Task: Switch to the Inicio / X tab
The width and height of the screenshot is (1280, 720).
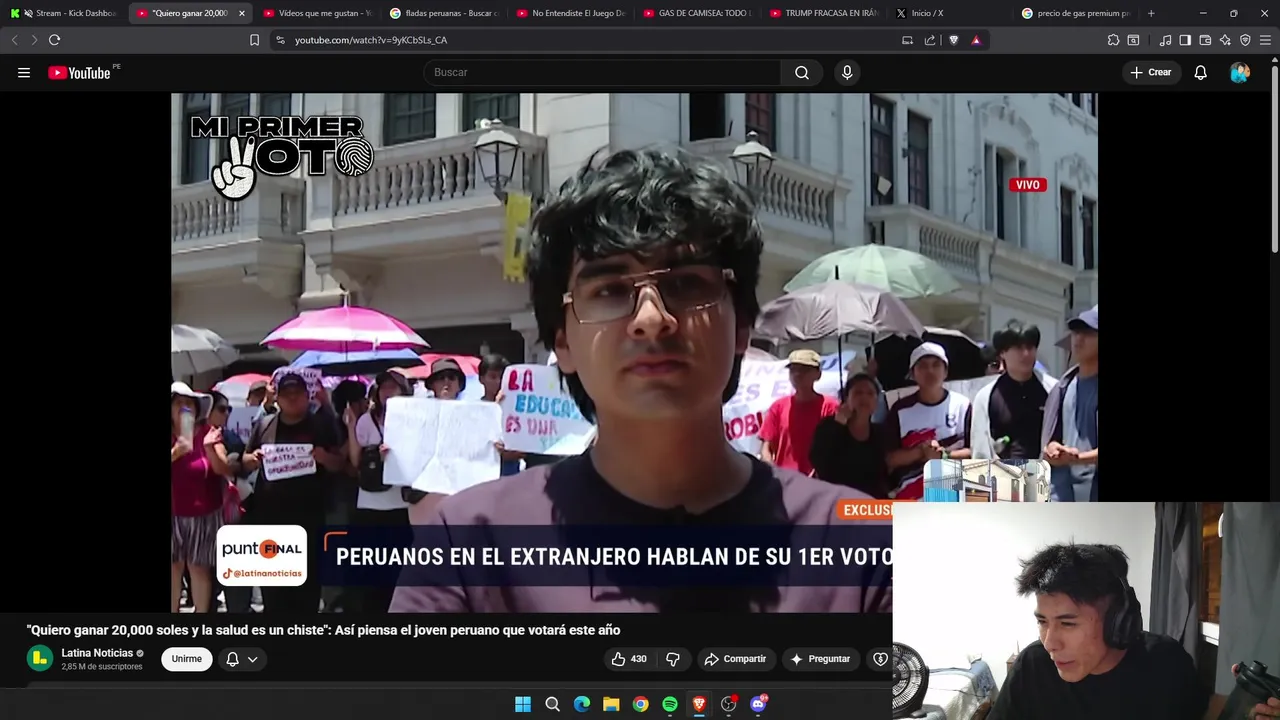Action: pos(950,13)
